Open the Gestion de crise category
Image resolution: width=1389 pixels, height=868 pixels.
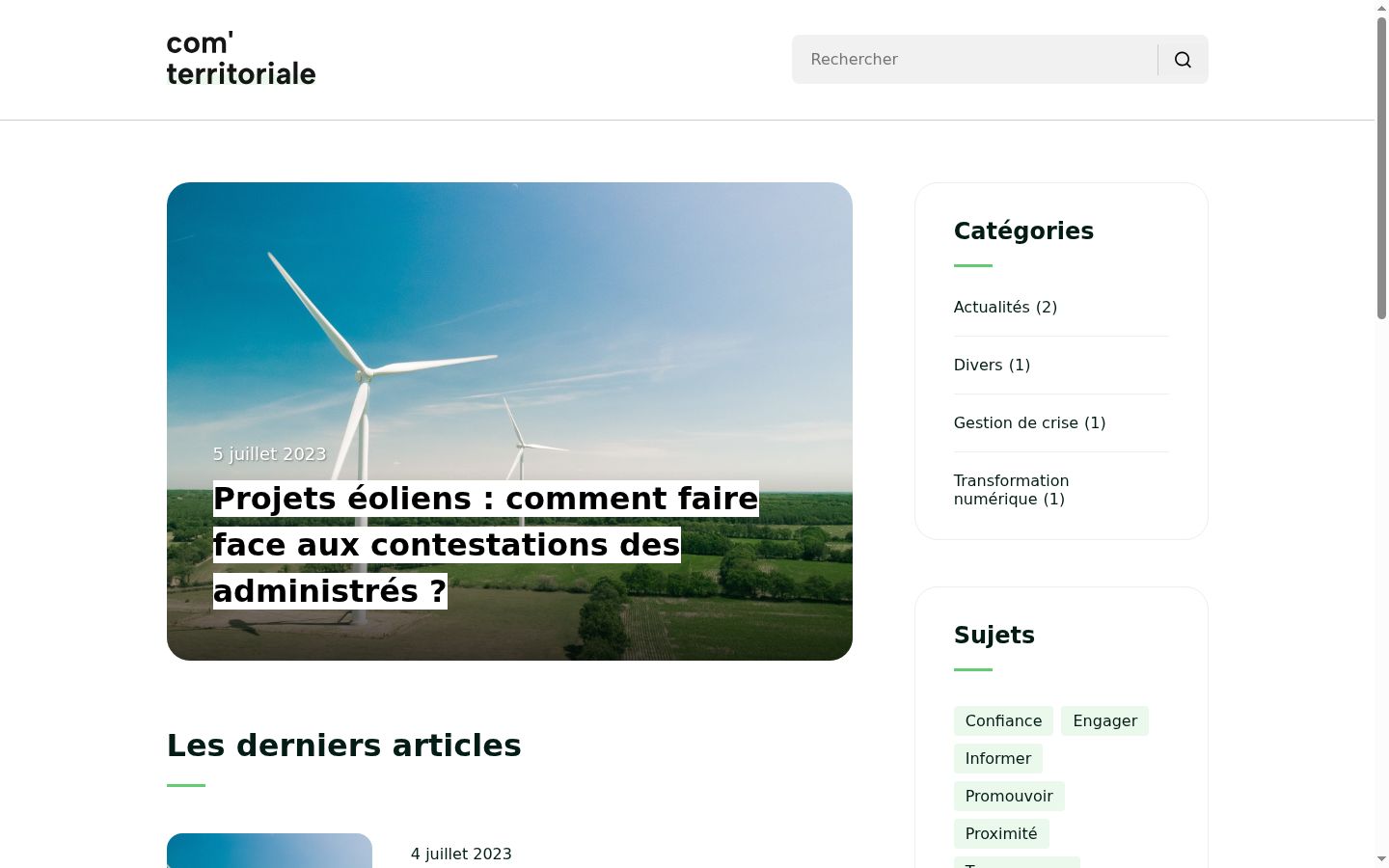click(x=1029, y=423)
